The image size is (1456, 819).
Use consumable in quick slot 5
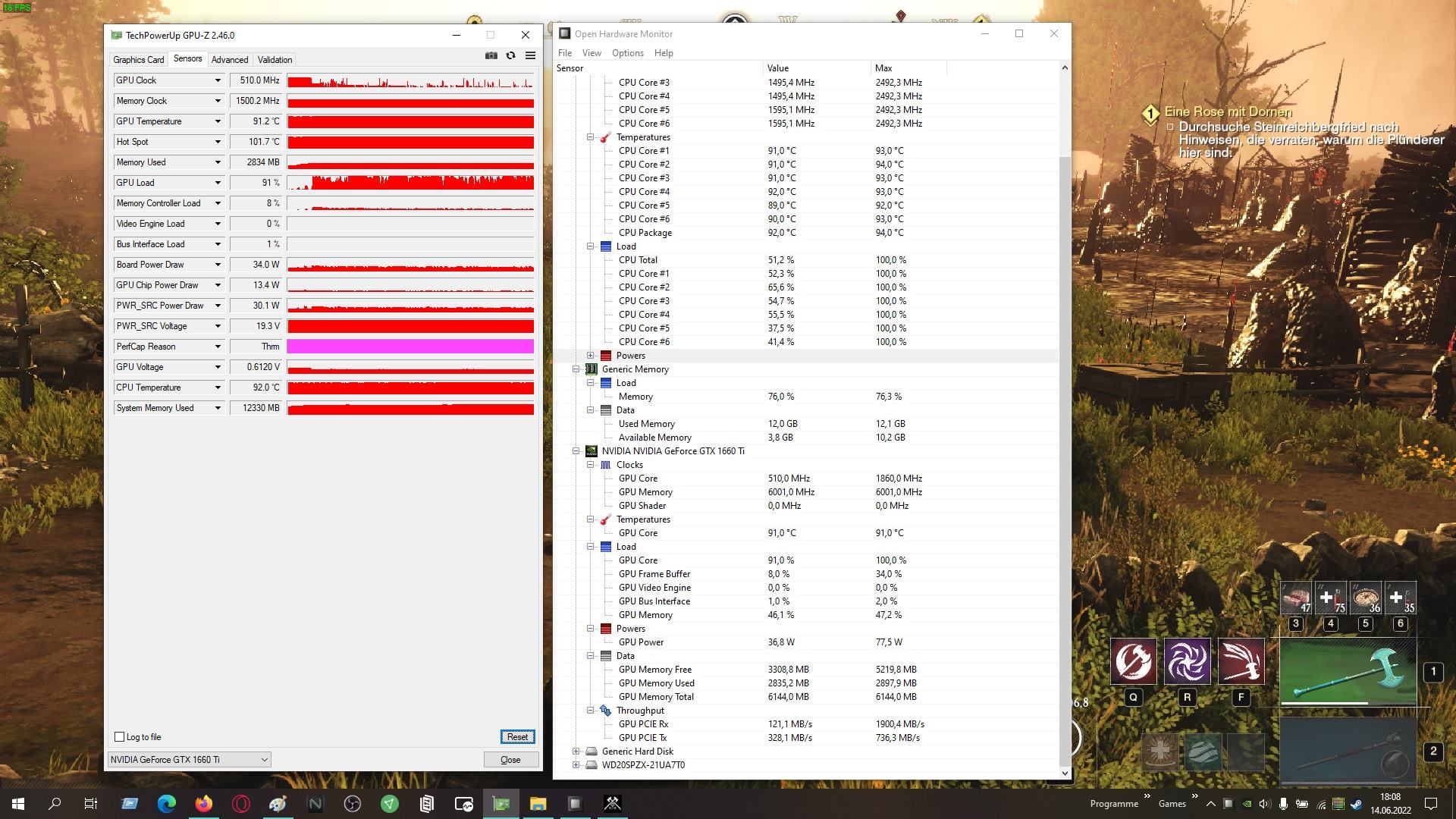click(x=1366, y=598)
